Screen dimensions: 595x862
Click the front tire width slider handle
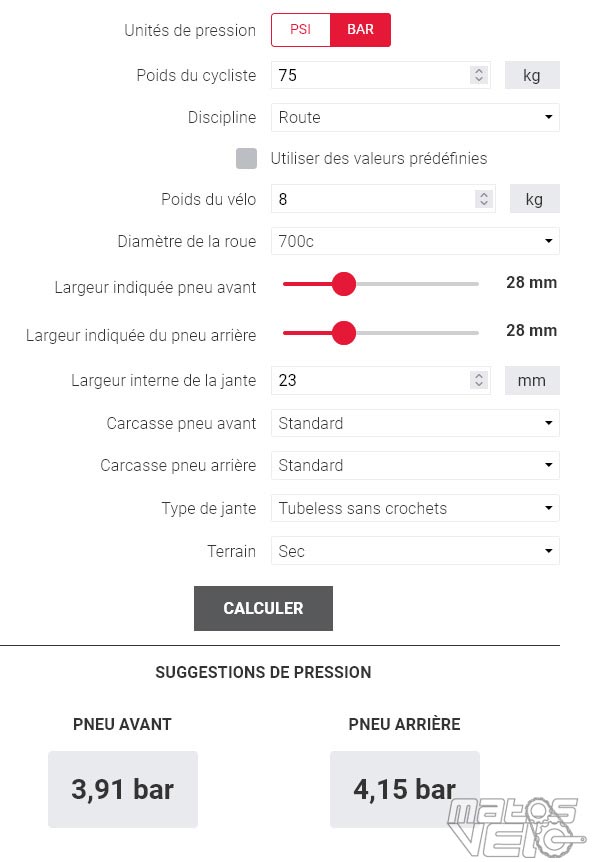tap(344, 284)
